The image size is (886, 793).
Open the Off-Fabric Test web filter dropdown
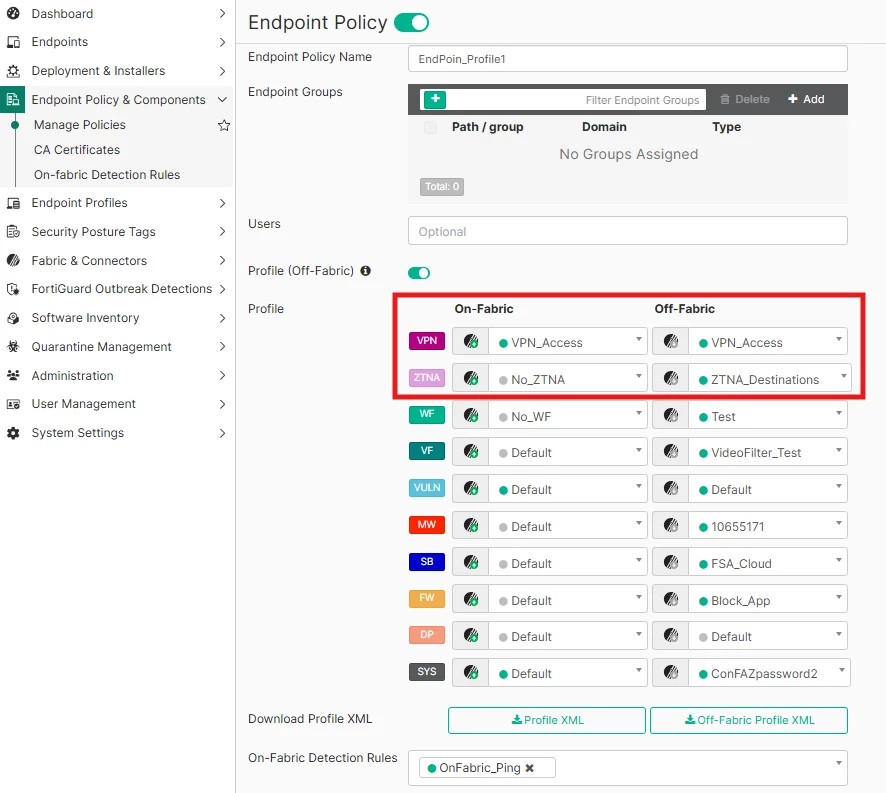(768, 415)
